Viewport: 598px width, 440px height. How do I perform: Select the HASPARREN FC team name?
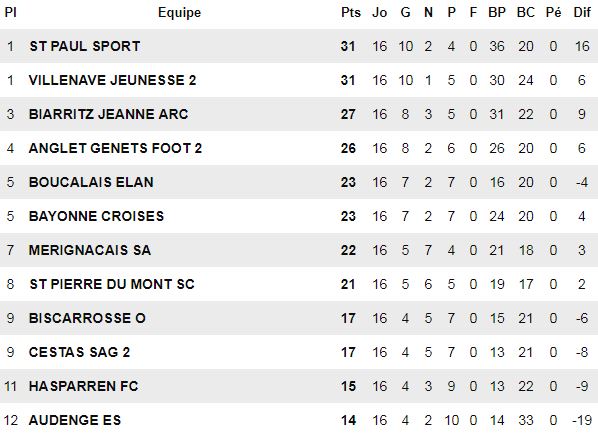83,386
